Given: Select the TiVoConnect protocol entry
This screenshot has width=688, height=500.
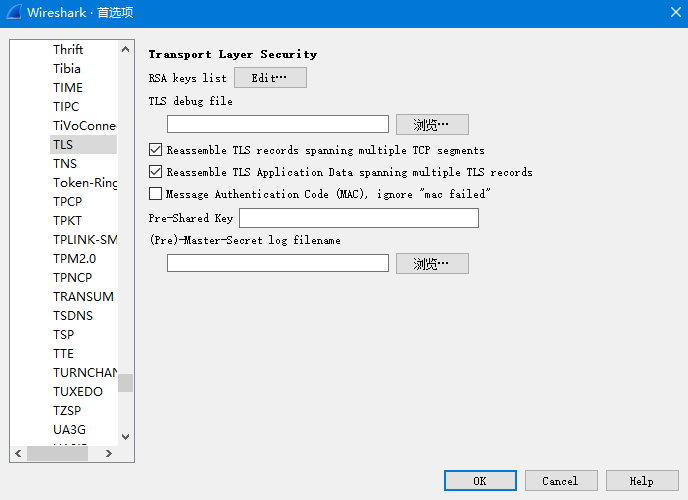Looking at the screenshot, I should point(85,125).
